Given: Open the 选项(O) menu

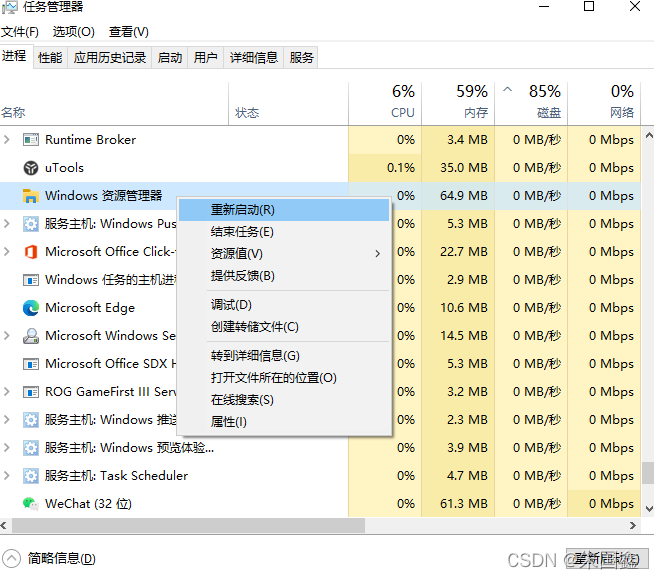Looking at the screenshot, I should [x=74, y=32].
